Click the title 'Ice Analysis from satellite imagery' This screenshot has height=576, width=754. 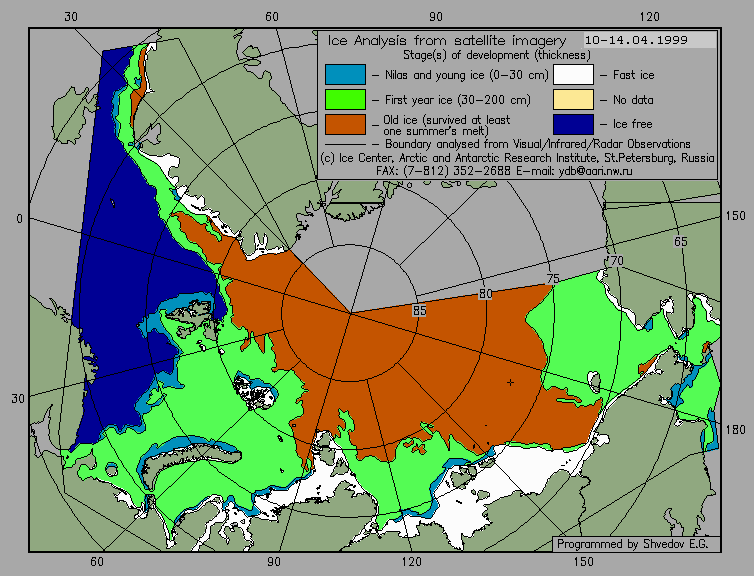[x=447, y=40]
